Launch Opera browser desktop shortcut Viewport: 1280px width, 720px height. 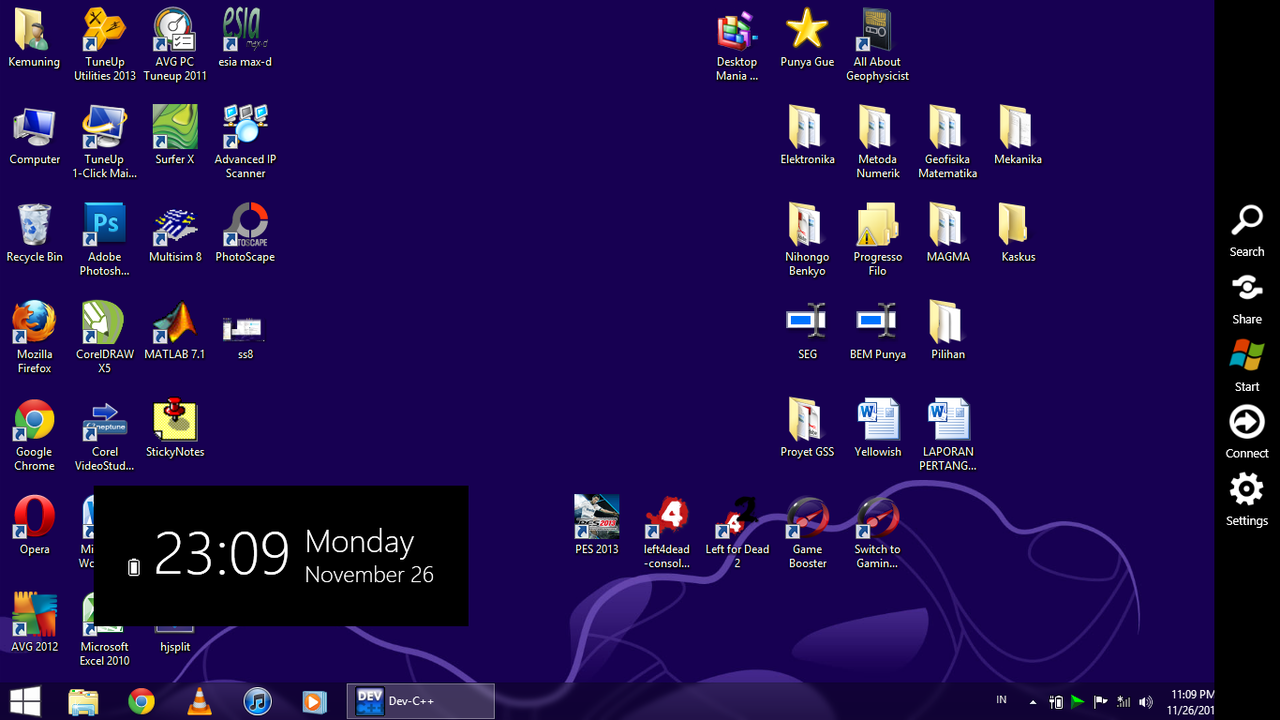34,525
